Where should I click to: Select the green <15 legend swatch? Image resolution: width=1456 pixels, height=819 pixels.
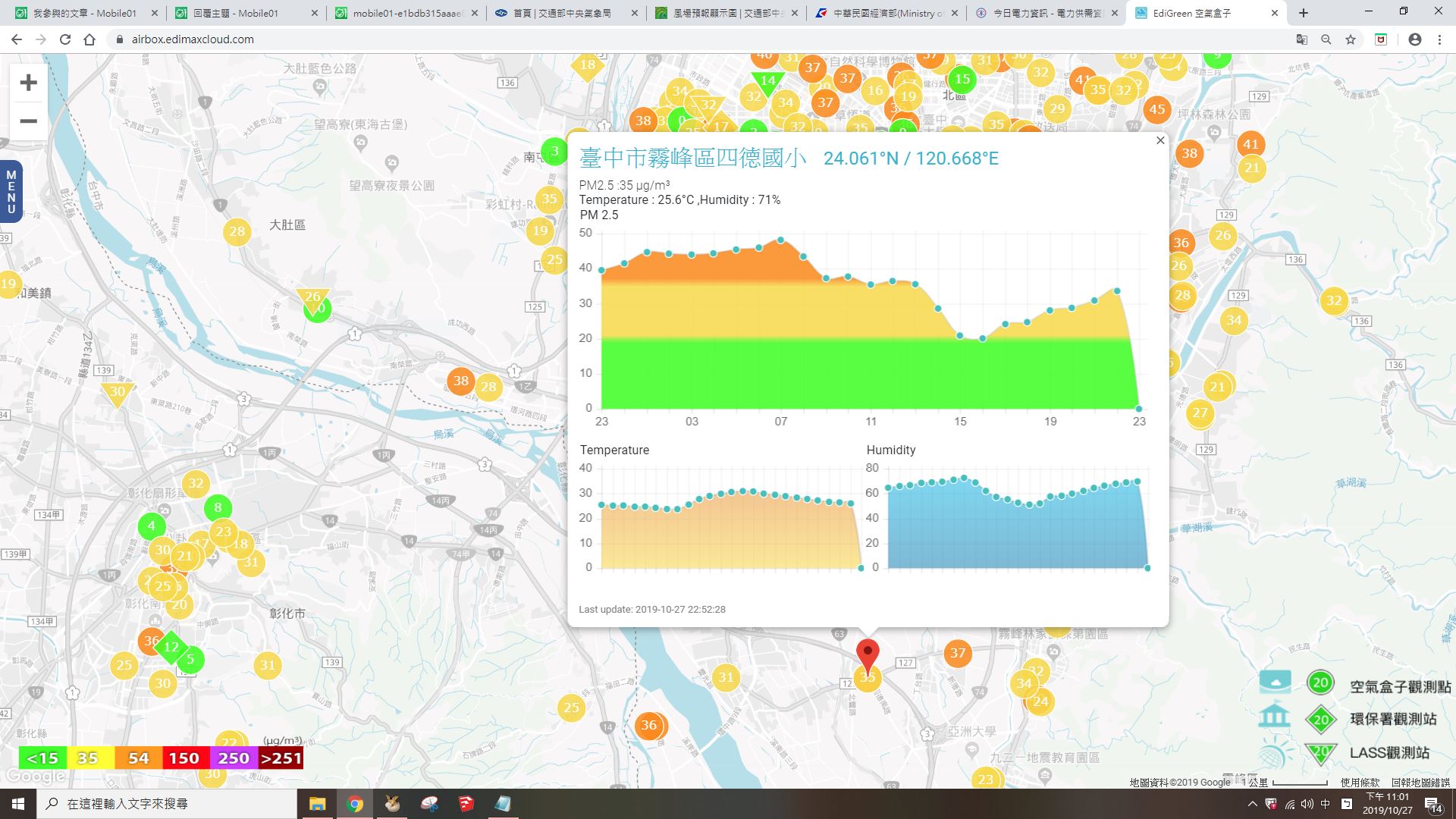point(42,758)
